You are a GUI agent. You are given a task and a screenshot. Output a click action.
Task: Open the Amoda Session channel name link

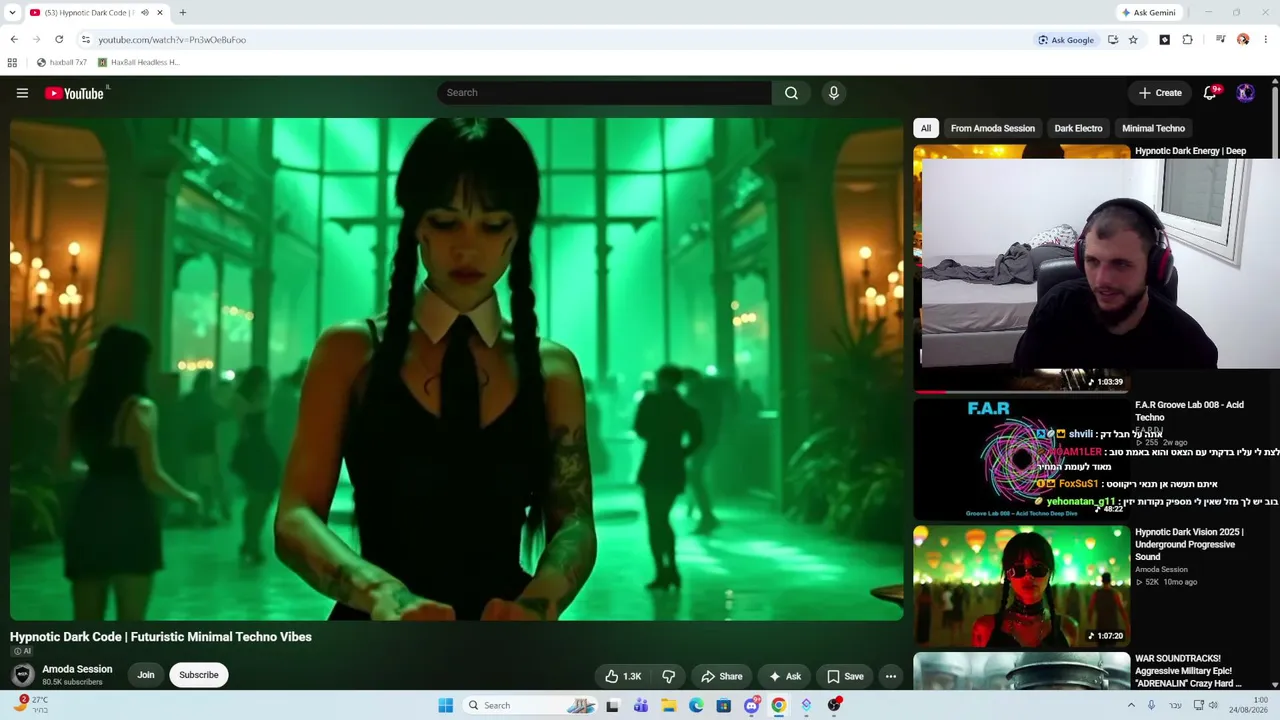[x=77, y=669]
